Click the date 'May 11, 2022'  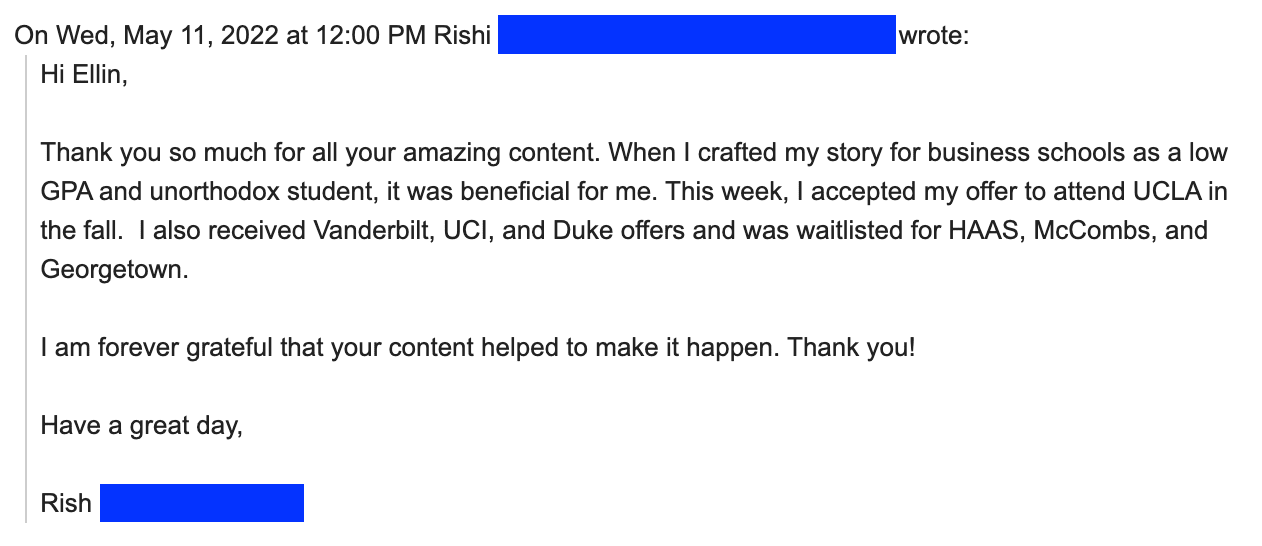[201, 36]
